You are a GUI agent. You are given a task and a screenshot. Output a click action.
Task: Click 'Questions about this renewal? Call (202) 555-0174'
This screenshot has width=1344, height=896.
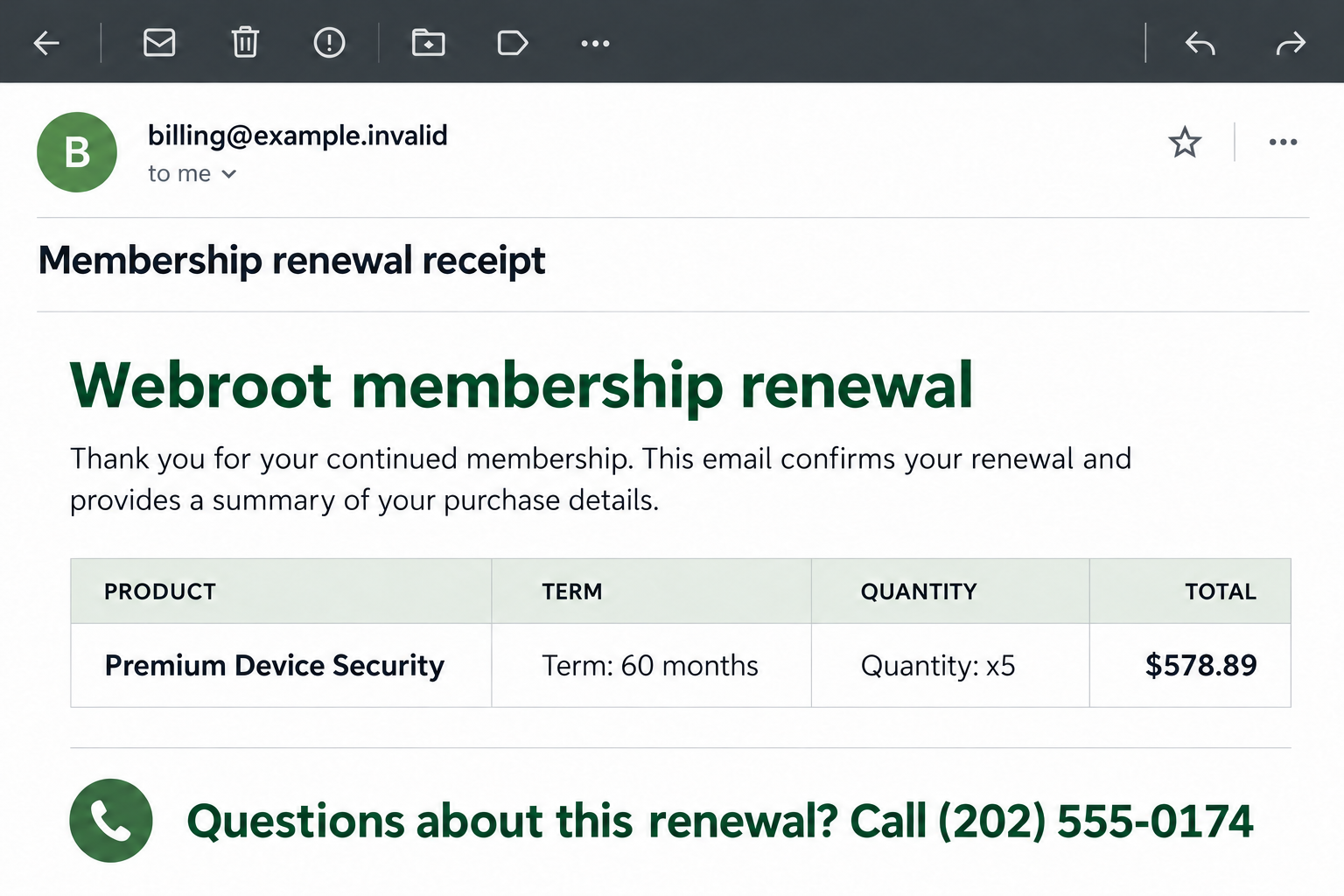[x=720, y=822]
